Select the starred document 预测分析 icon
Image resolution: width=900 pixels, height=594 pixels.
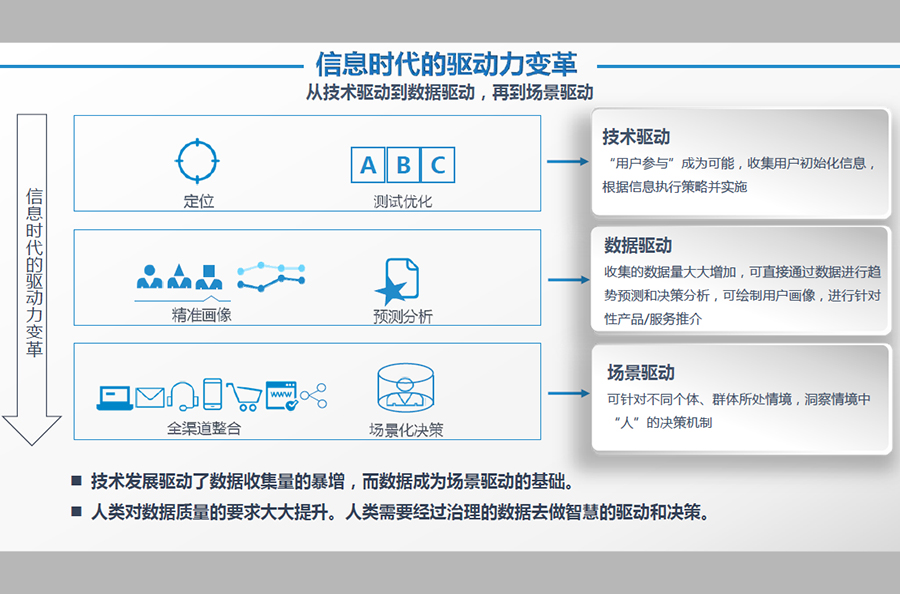pos(397,281)
